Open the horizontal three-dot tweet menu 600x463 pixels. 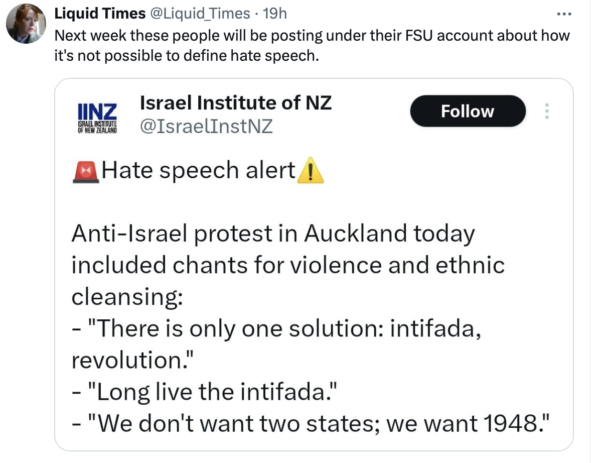click(x=564, y=13)
